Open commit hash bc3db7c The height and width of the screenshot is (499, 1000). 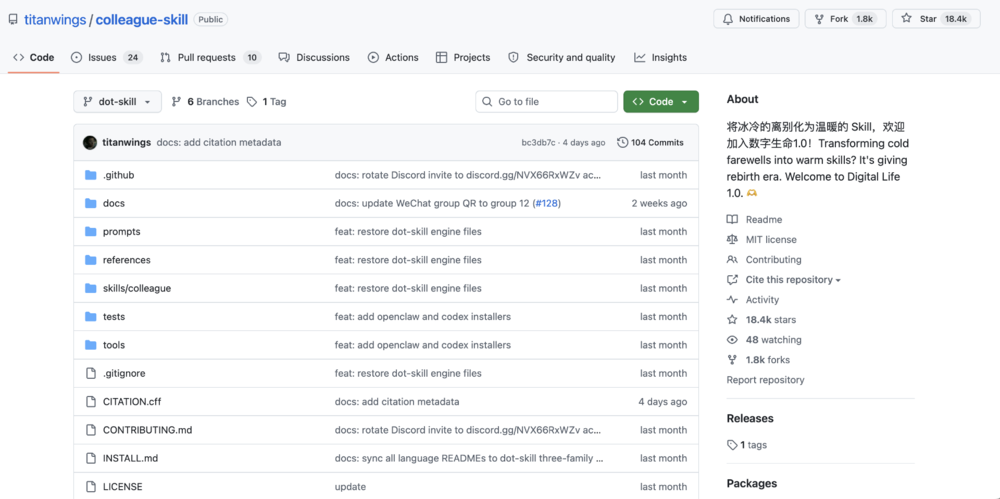click(x=538, y=143)
